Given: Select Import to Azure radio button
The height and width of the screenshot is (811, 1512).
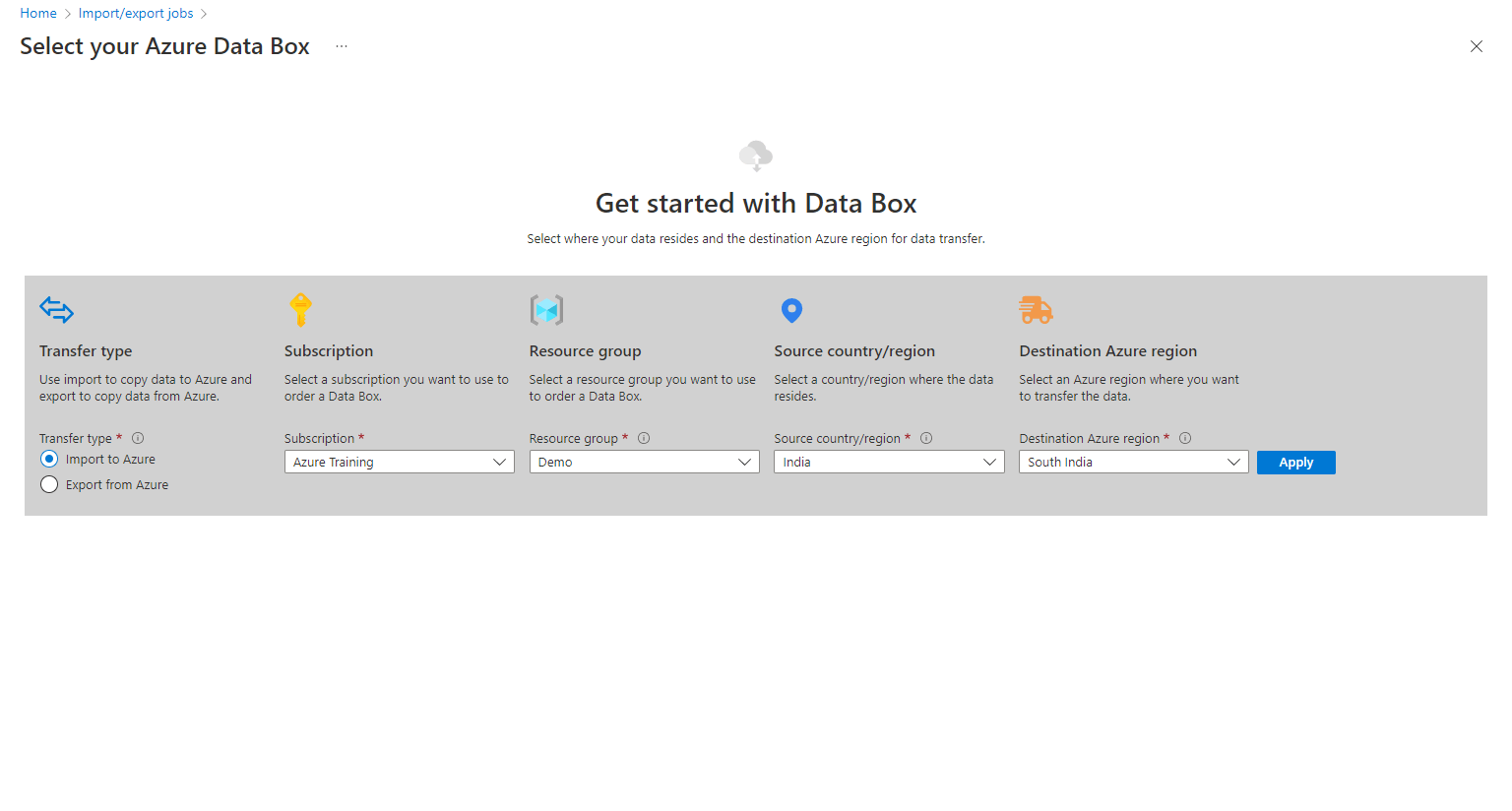Looking at the screenshot, I should pyautogui.click(x=49, y=459).
